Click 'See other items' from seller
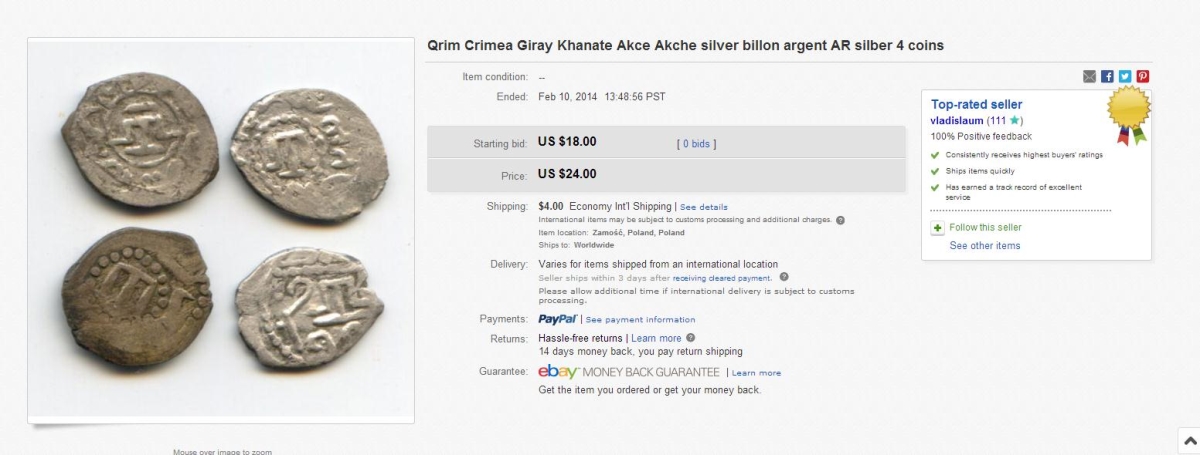The width and height of the screenshot is (1200, 455). tap(984, 246)
